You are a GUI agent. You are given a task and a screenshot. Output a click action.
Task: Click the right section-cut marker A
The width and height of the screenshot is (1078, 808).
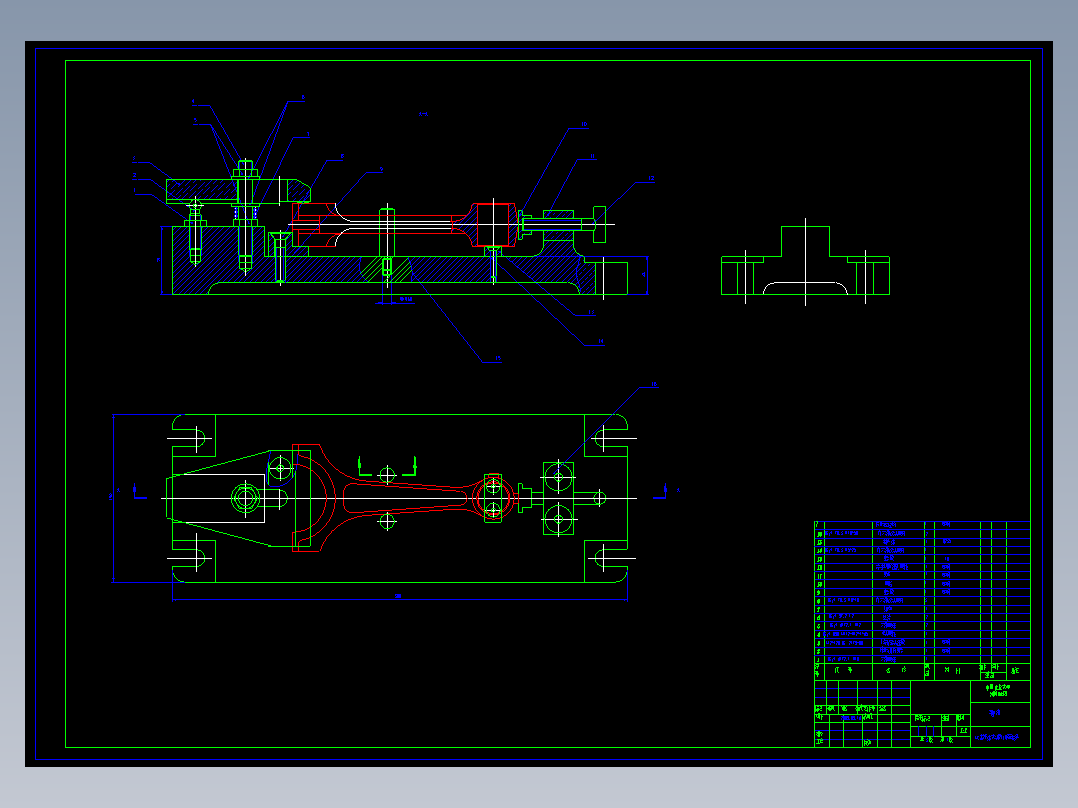point(664,491)
